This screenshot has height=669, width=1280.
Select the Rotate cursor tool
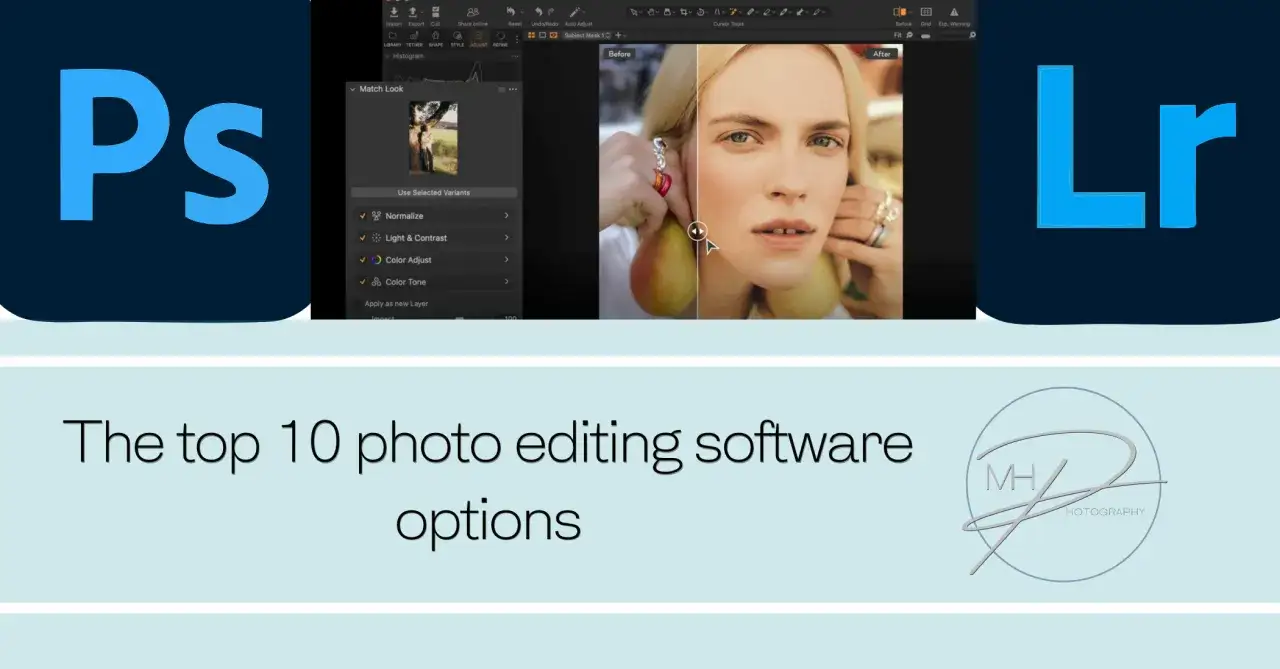click(x=701, y=12)
